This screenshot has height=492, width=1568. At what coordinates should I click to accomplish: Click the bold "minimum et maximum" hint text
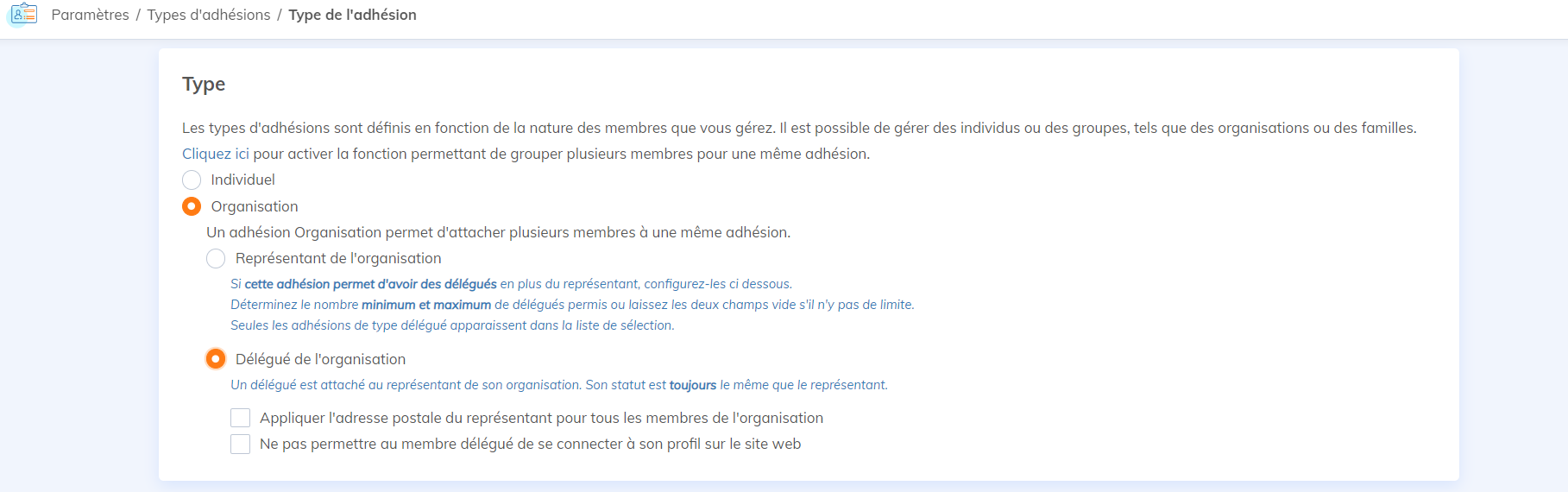click(x=426, y=305)
